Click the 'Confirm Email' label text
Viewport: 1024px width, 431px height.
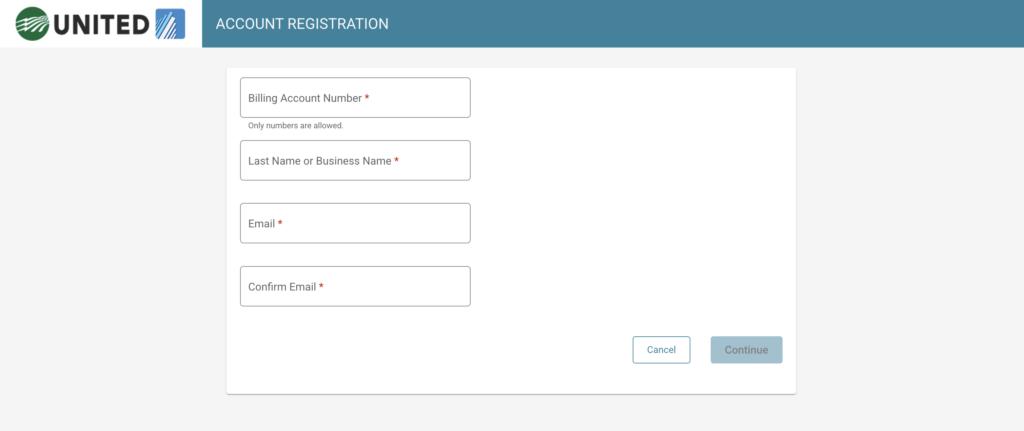(281, 287)
